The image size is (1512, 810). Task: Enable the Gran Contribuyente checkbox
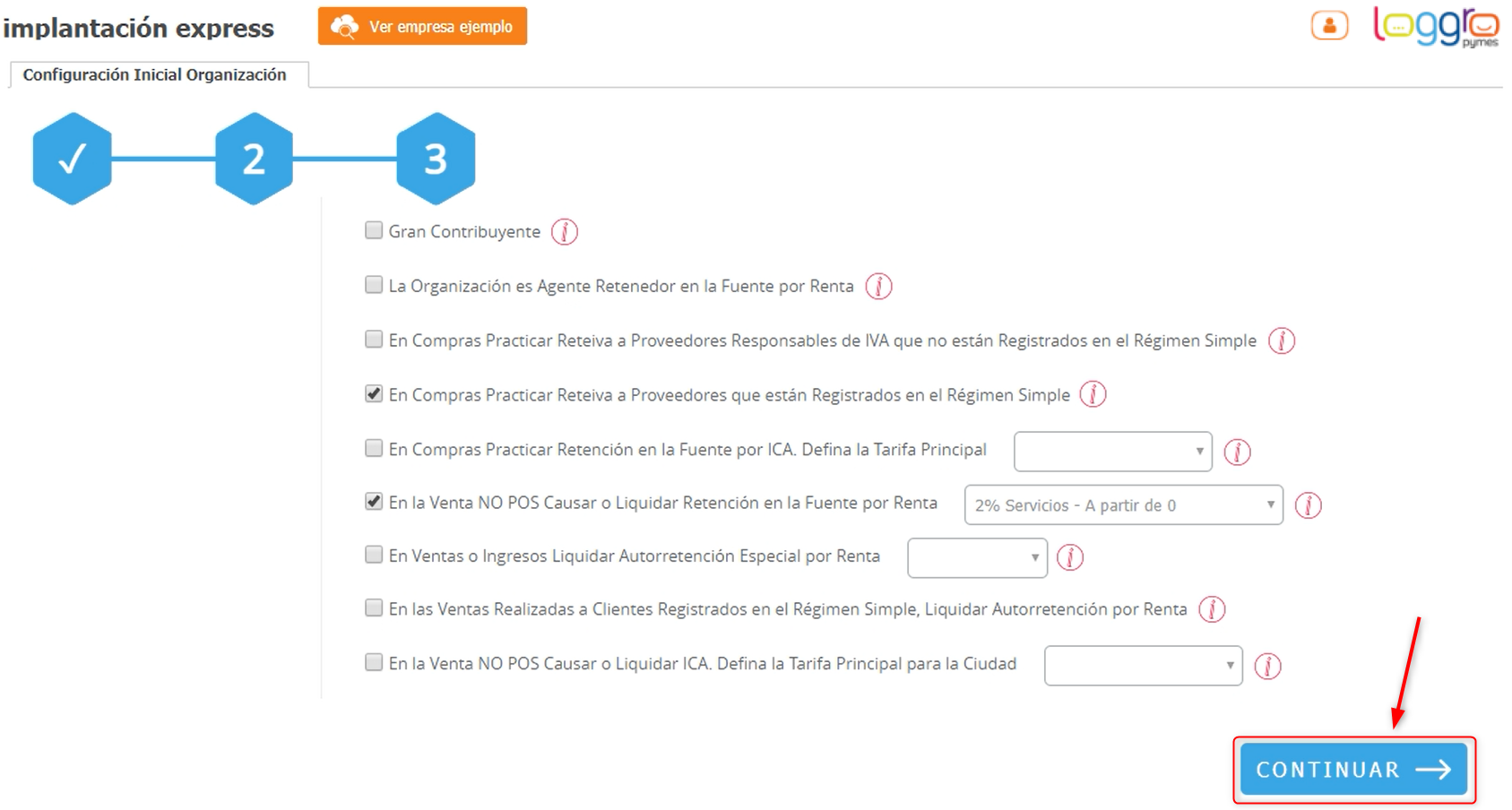[x=374, y=231]
